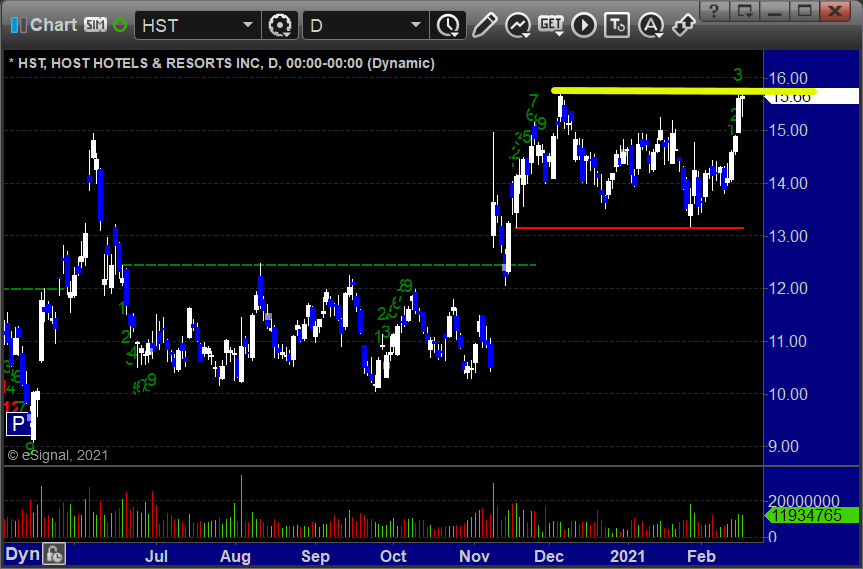Click the P marker box on the chart
The image size is (863, 569).
(19, 424)
